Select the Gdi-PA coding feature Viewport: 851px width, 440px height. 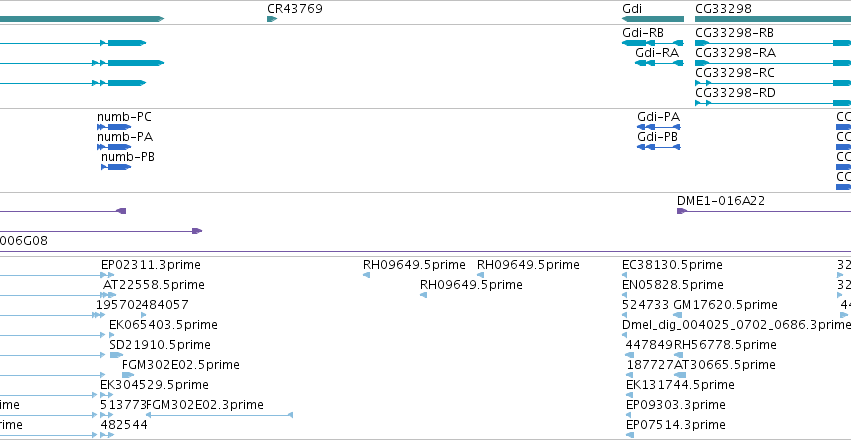658,127
